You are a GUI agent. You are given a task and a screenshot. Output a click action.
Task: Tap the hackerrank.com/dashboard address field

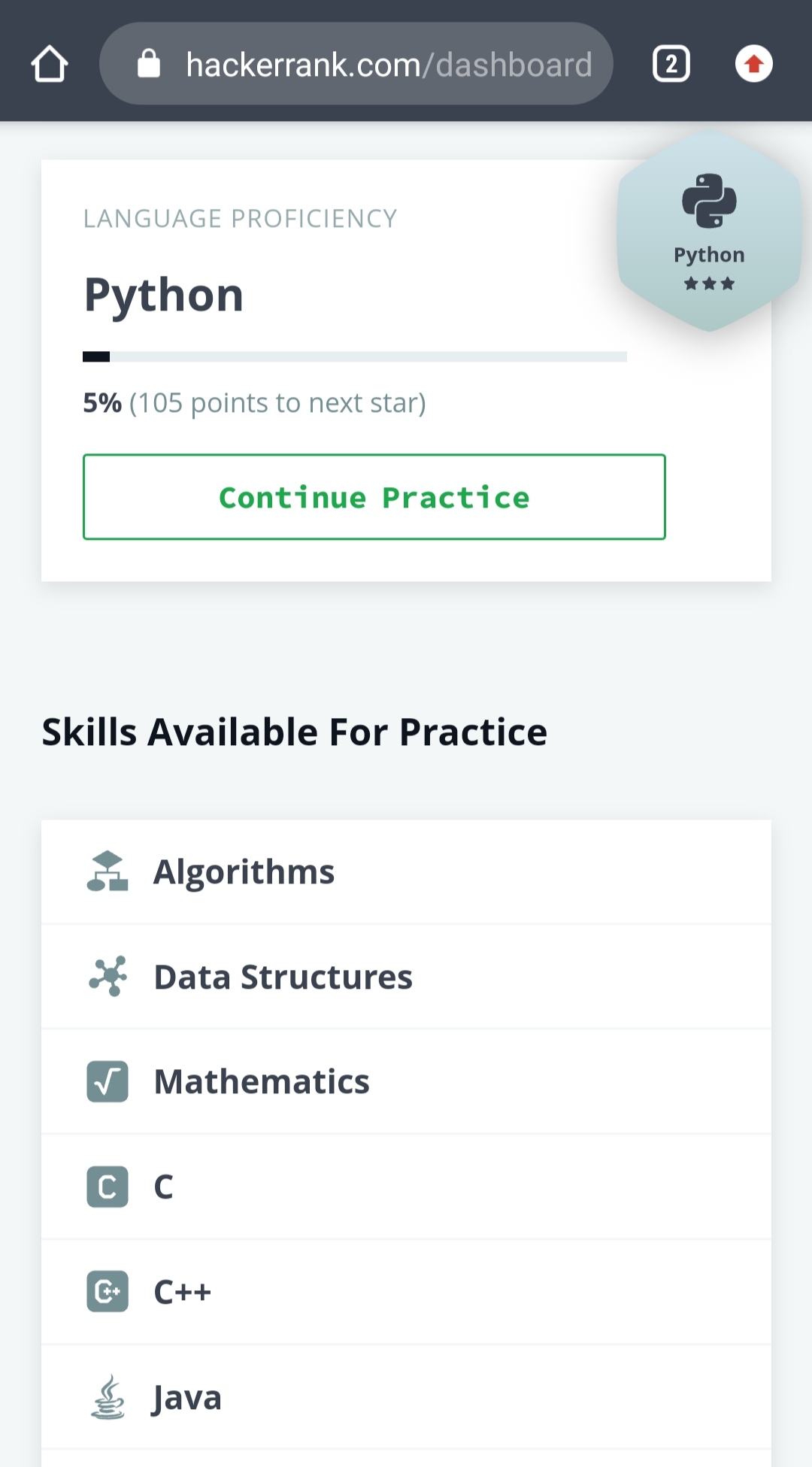[x=389, y=65]
